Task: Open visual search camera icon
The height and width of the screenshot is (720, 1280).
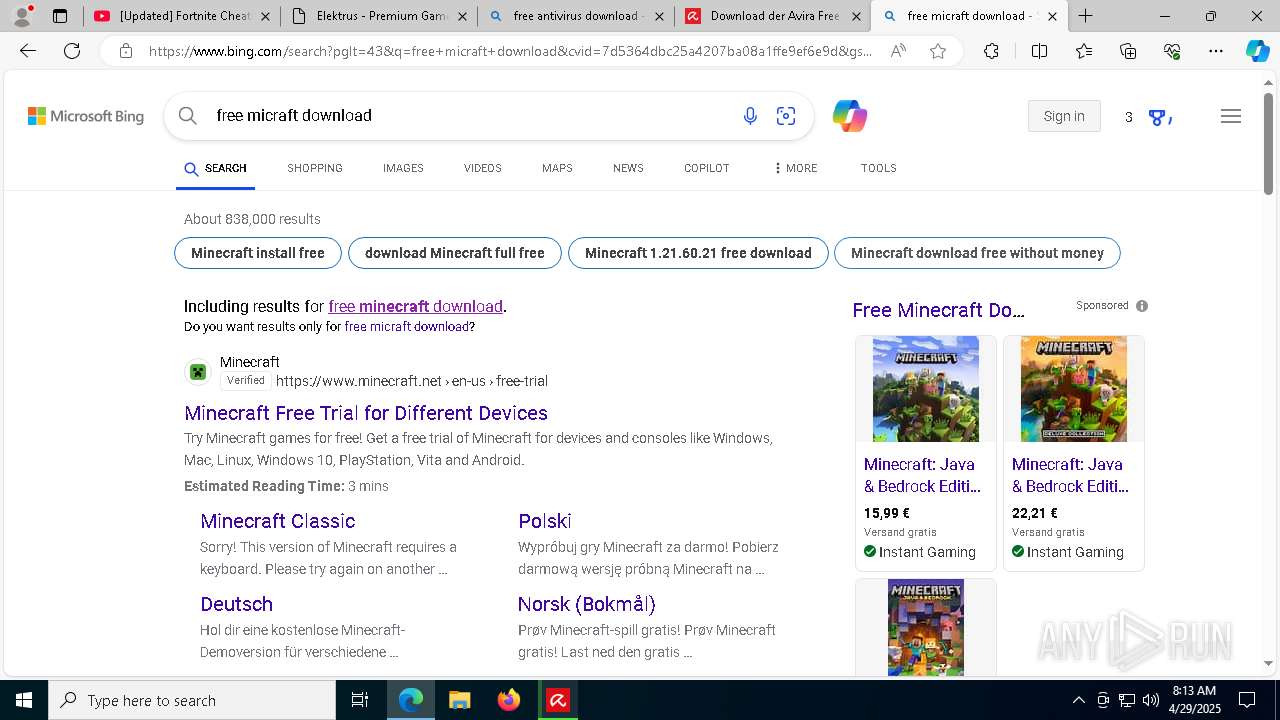Action: [786, 116]
